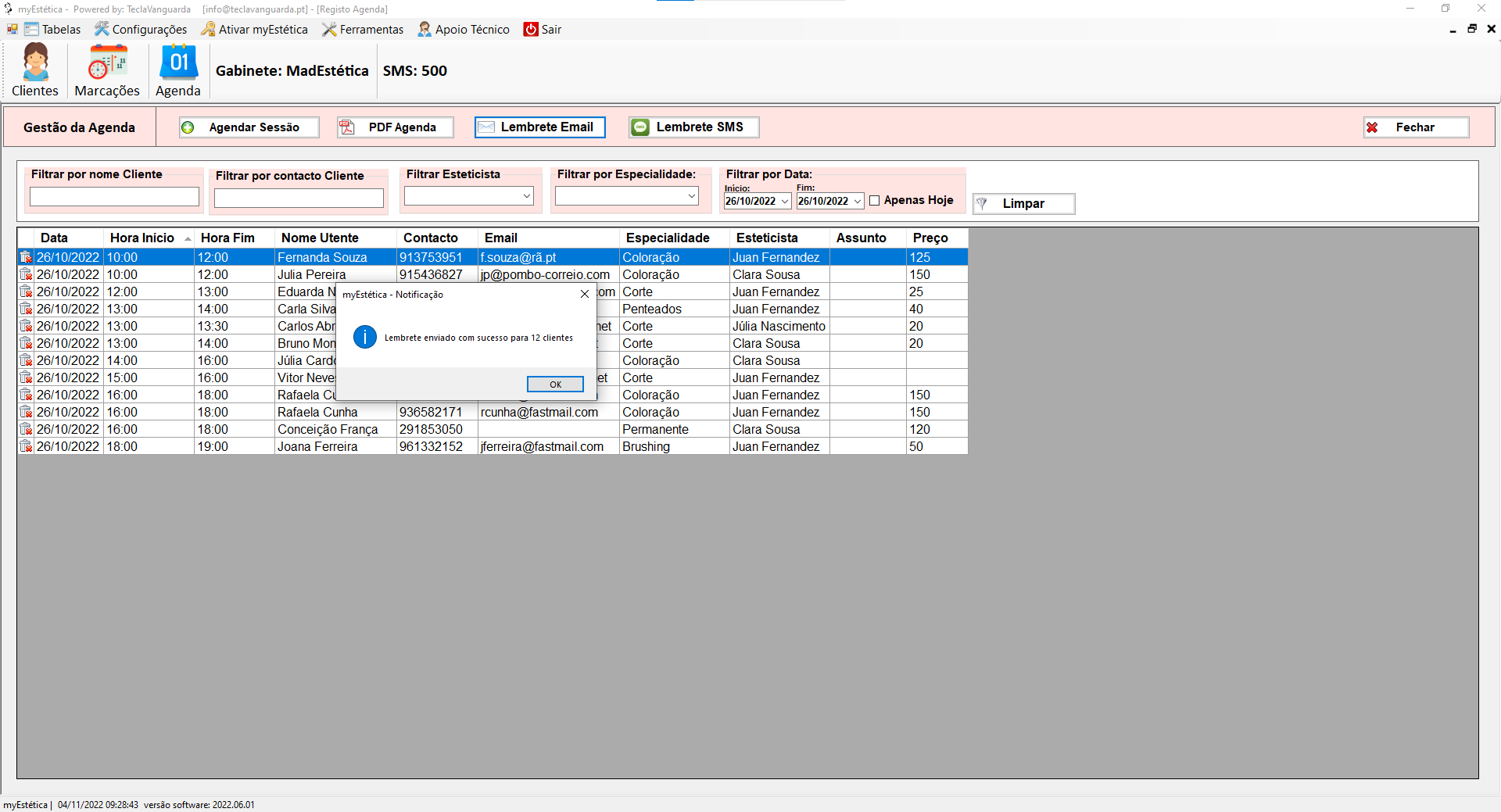Open the Tabelas menu
This screenshot has width=1501, height=812.
pyautogui.click(x=52, y=30)
